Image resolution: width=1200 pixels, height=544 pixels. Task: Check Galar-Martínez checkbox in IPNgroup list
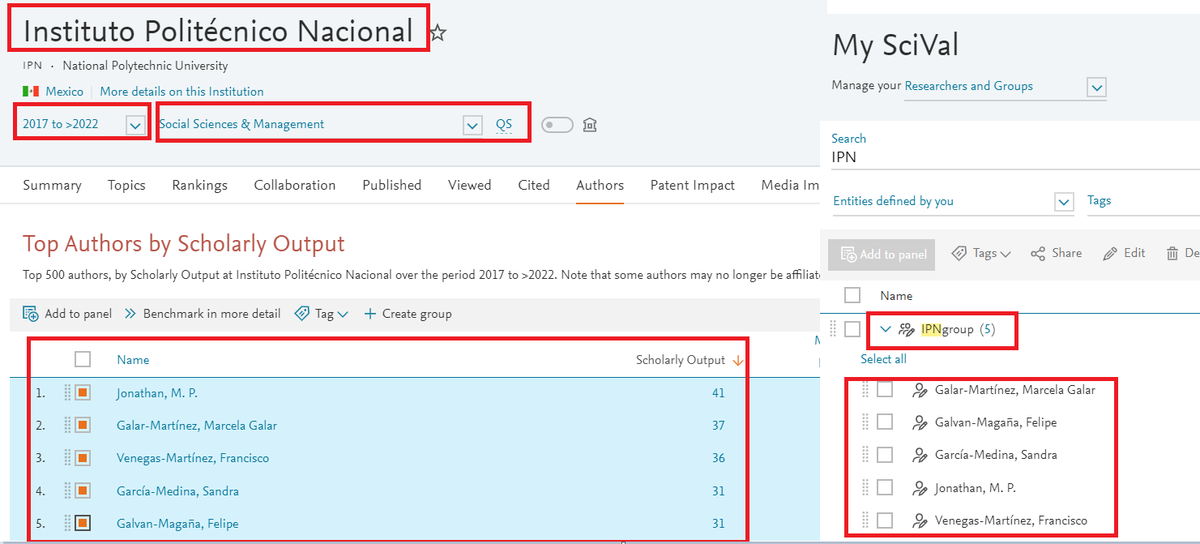tap(885, 390)
